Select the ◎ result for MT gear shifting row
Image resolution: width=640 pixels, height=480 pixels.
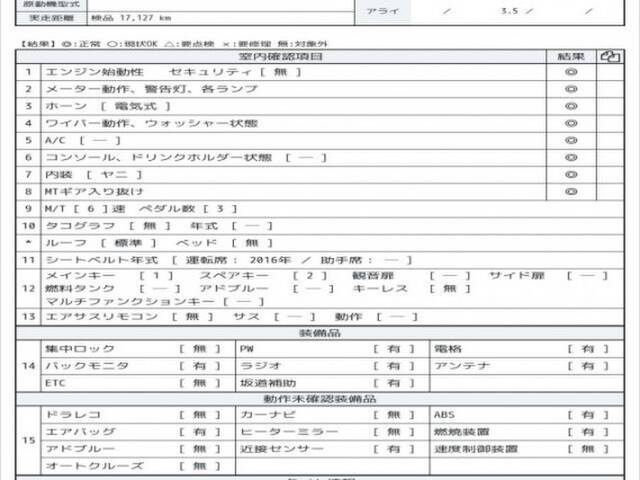571,192
